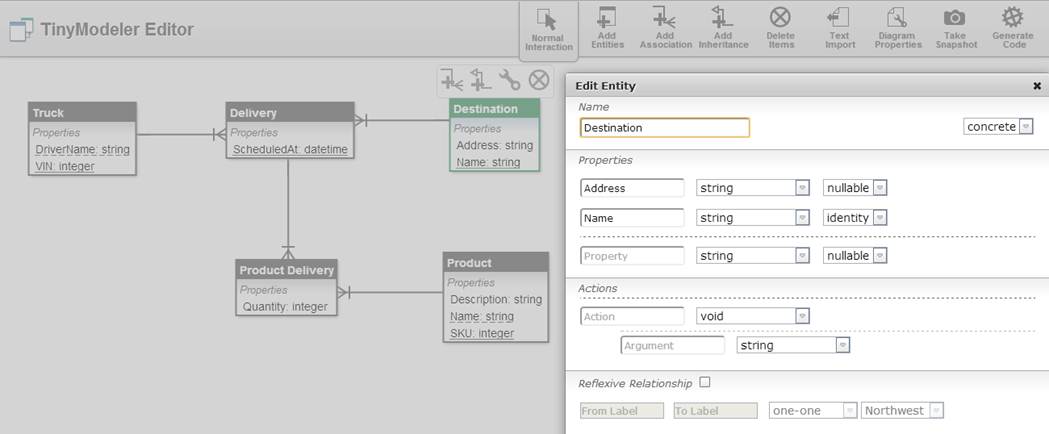1049x434 pixels.
Task: Select the Truck entity box header
Action: click(x=82, y=113)
